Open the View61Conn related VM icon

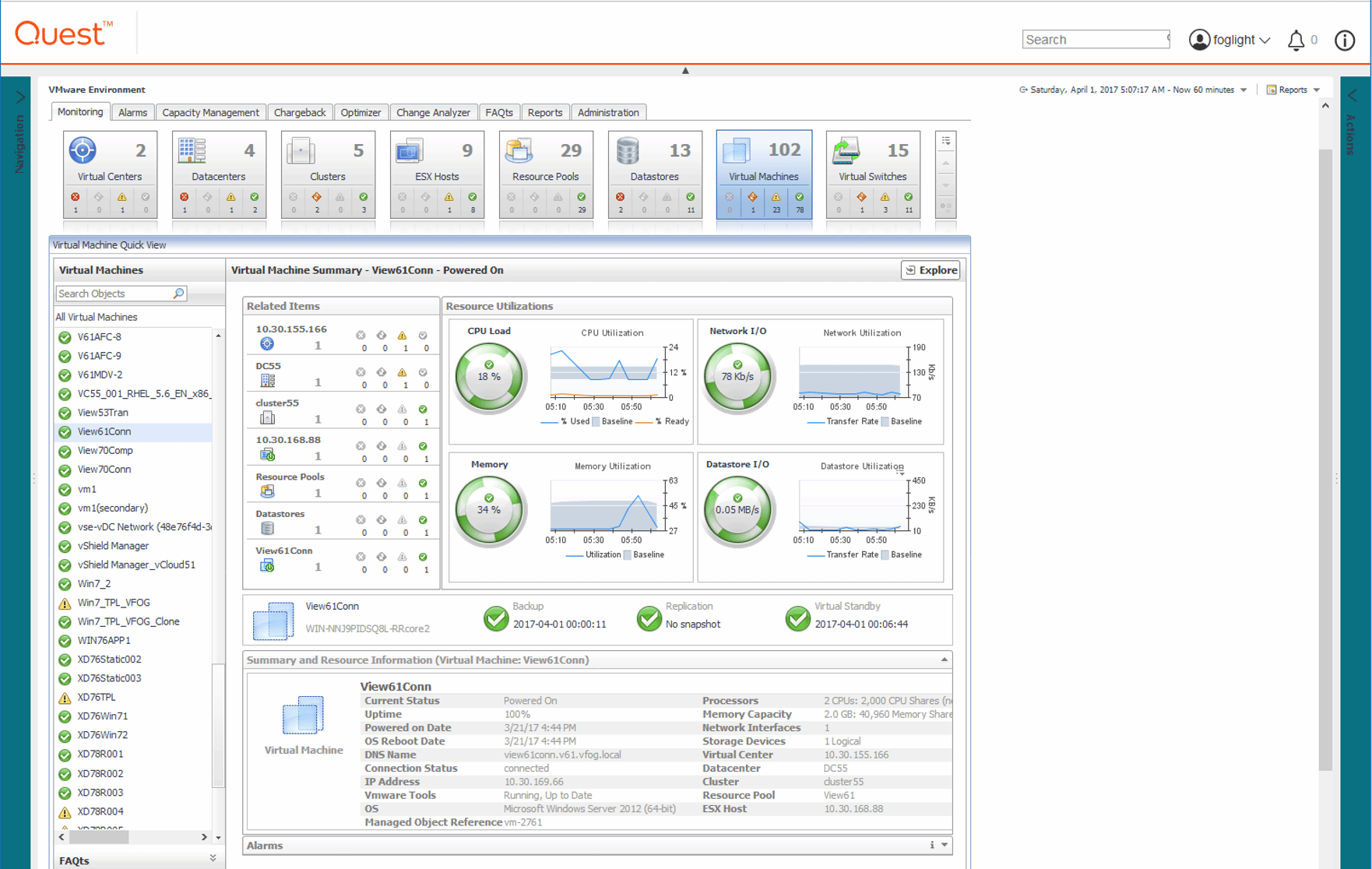tap(267, 565)
